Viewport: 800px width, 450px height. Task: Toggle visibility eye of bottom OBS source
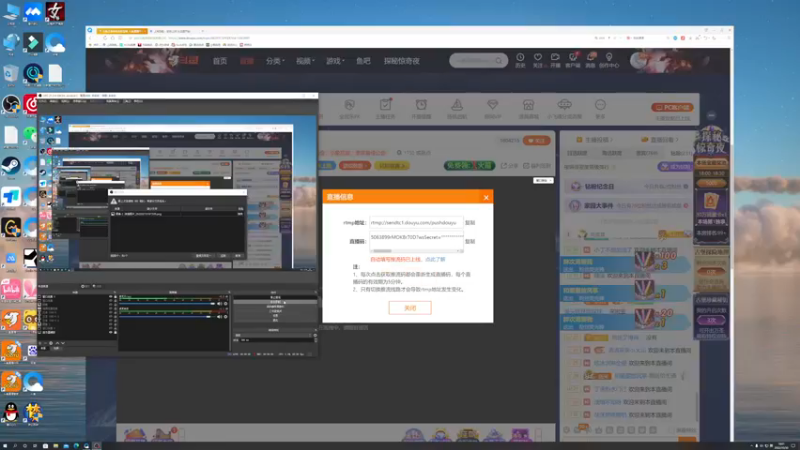coord(111,332)
